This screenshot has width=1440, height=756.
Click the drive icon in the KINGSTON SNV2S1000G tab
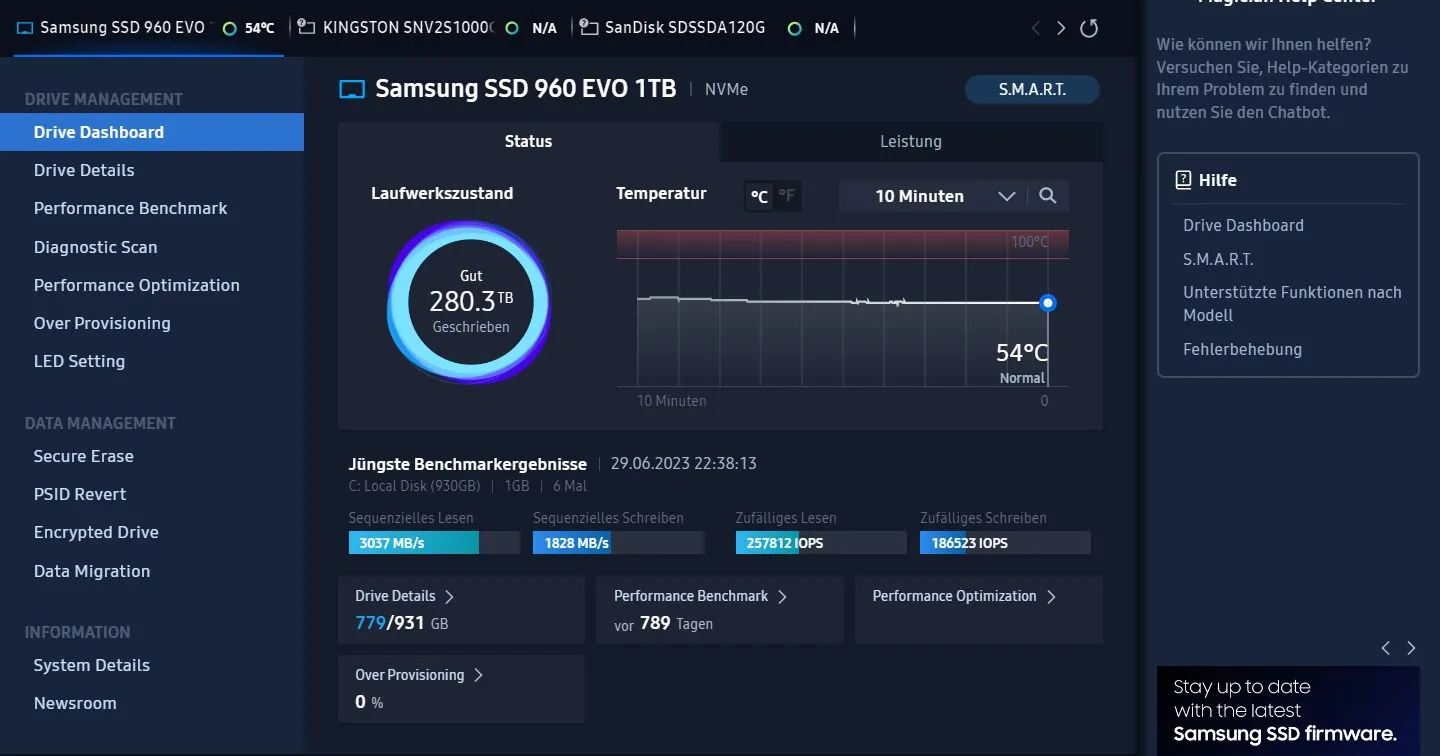click(x=307, y=28)
